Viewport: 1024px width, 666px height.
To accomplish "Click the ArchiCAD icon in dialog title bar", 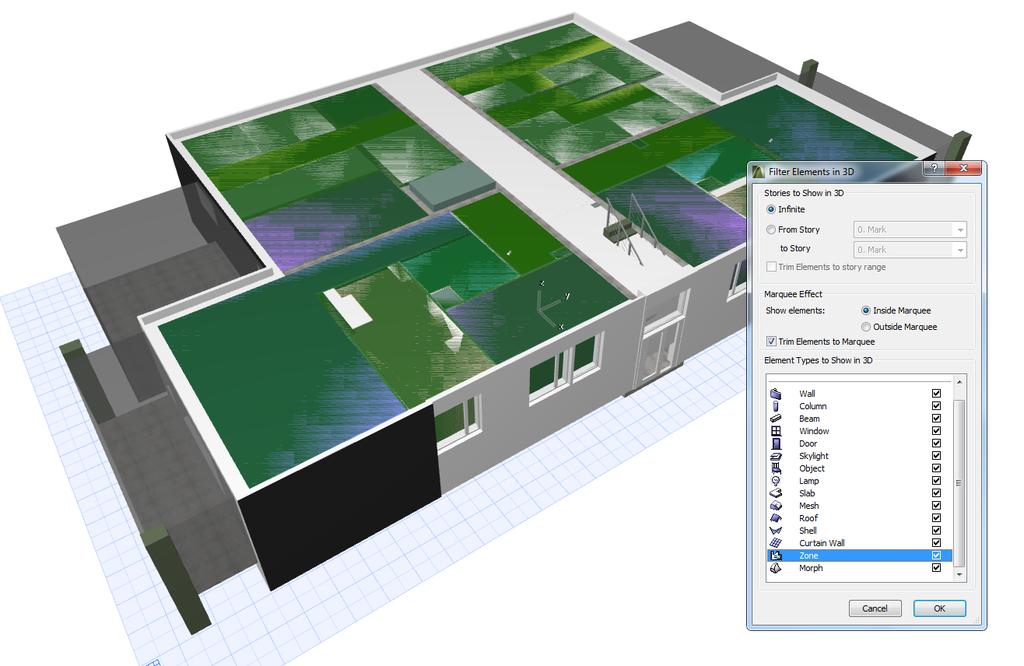I will [758, 172].
